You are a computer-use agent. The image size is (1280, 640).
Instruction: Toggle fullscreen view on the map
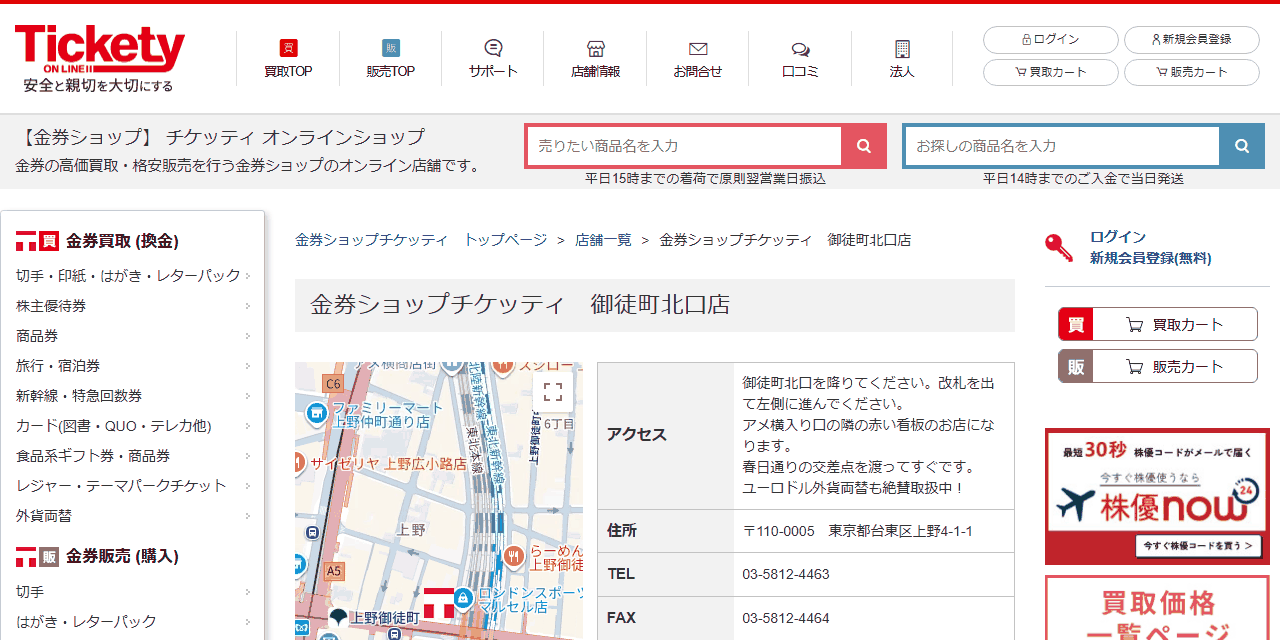(553, 392)
